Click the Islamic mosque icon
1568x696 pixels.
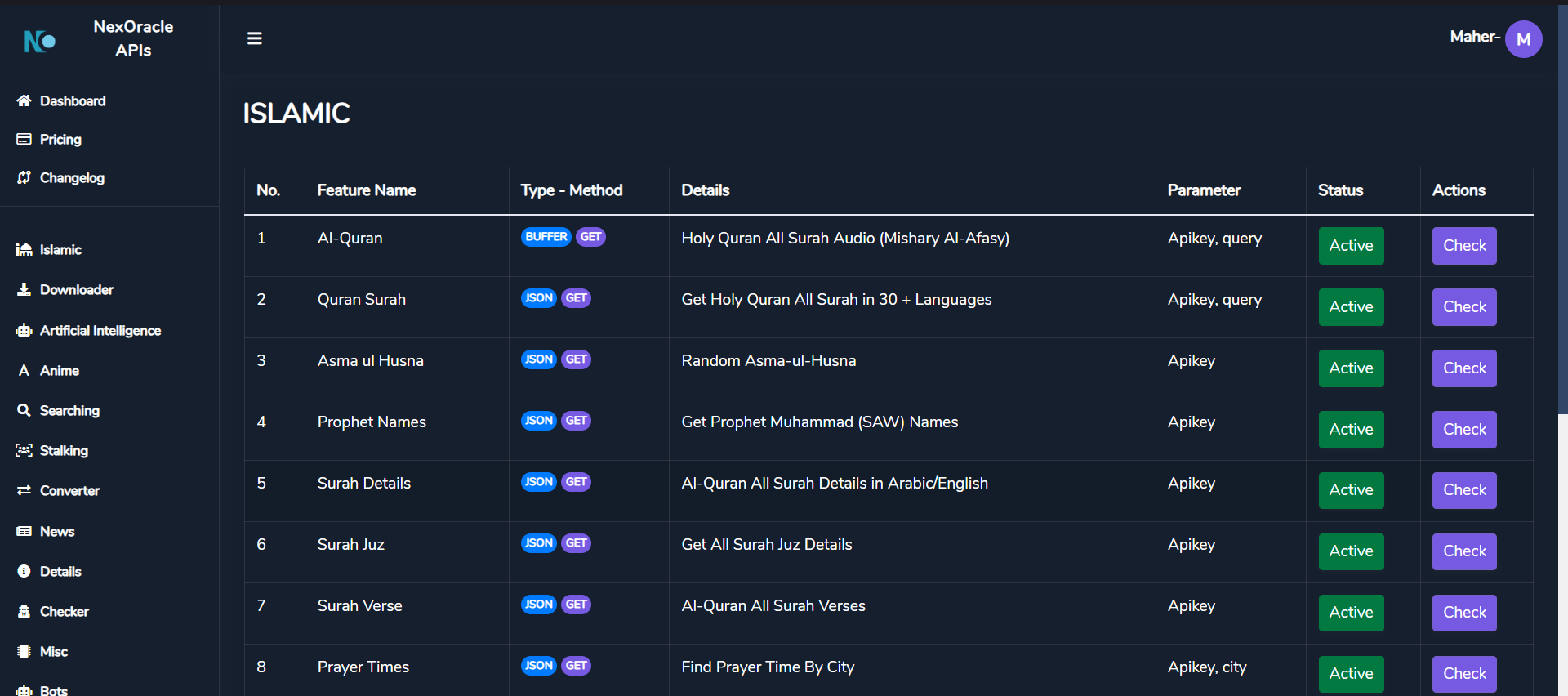[x=24, y=249]
